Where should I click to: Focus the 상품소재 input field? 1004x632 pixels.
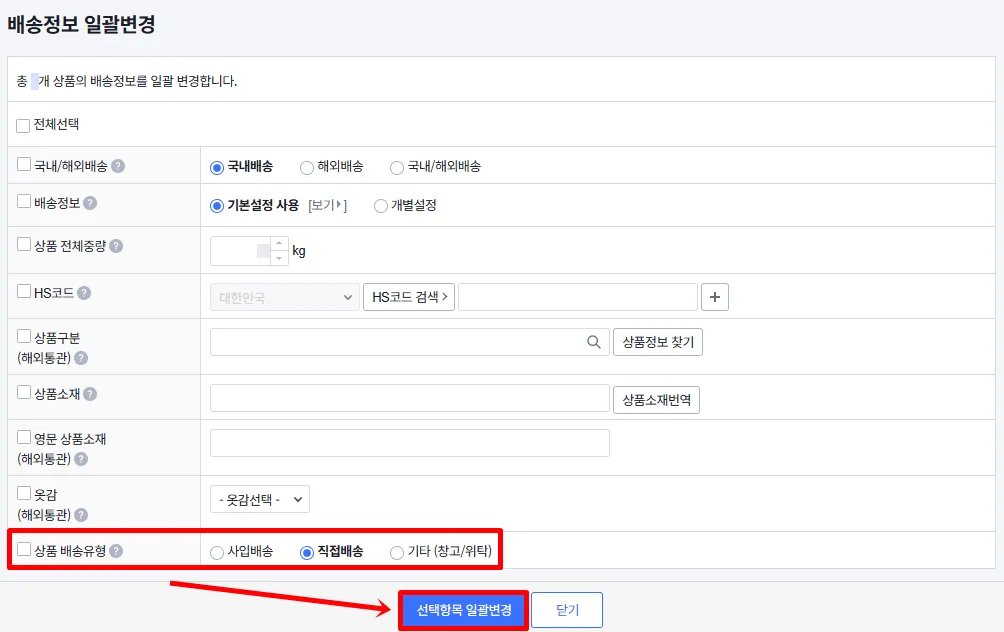[410, 398]
